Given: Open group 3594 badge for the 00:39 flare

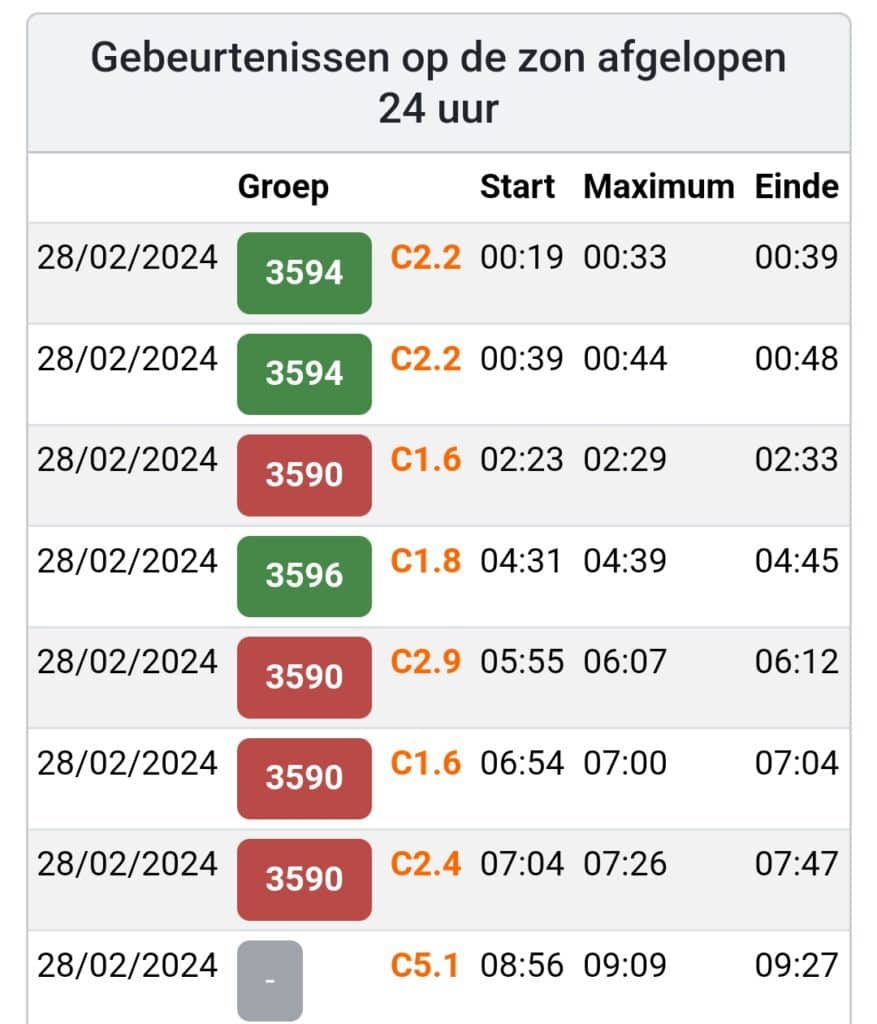Looking at the screenshot, I should [304, 374].
